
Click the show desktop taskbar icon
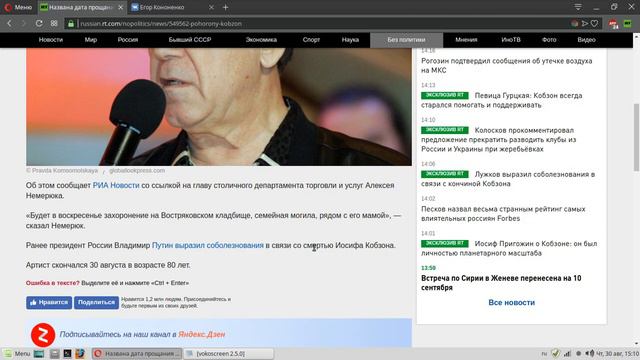pyautogui.click(x=39, y=353)
